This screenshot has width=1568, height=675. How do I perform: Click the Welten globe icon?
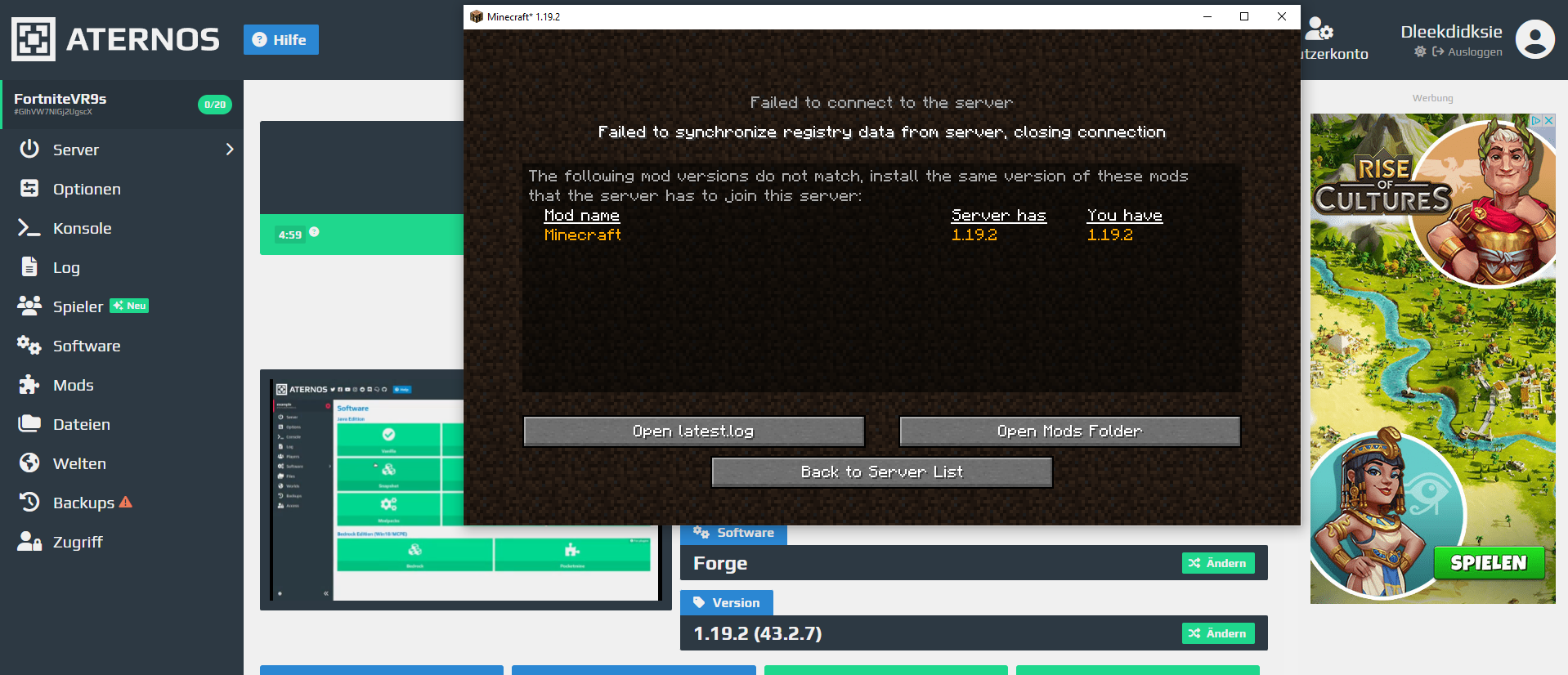click(29, 463)
